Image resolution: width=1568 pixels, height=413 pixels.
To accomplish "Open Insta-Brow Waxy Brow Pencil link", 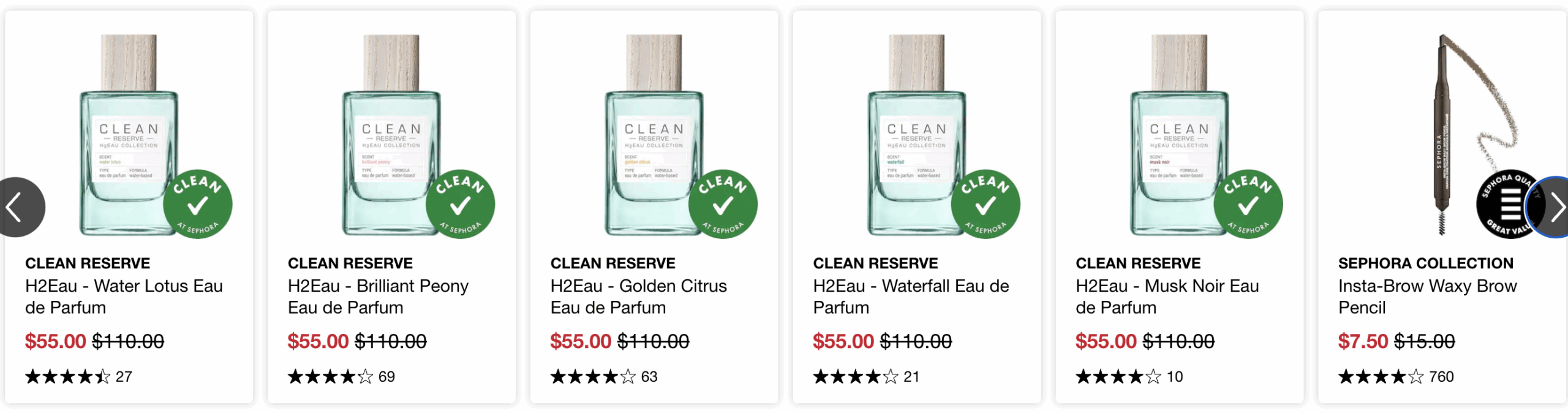I will tap(1427, 297).
